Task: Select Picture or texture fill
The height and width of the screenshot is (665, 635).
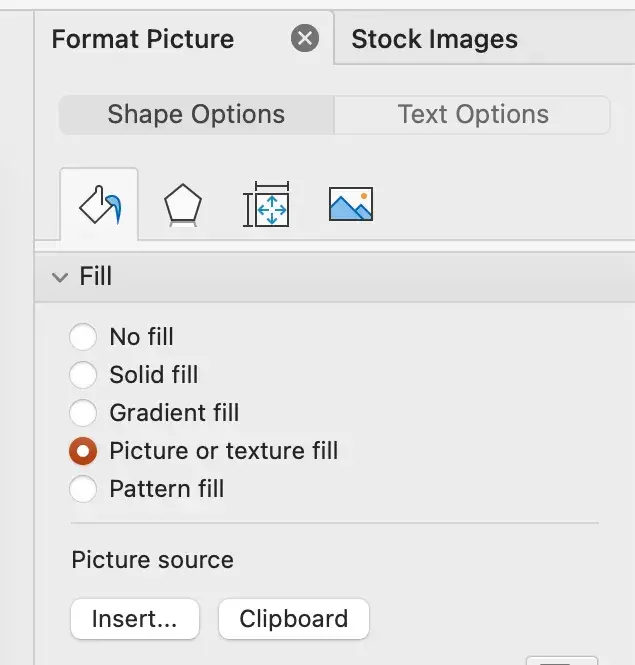Action: [84, 451]
